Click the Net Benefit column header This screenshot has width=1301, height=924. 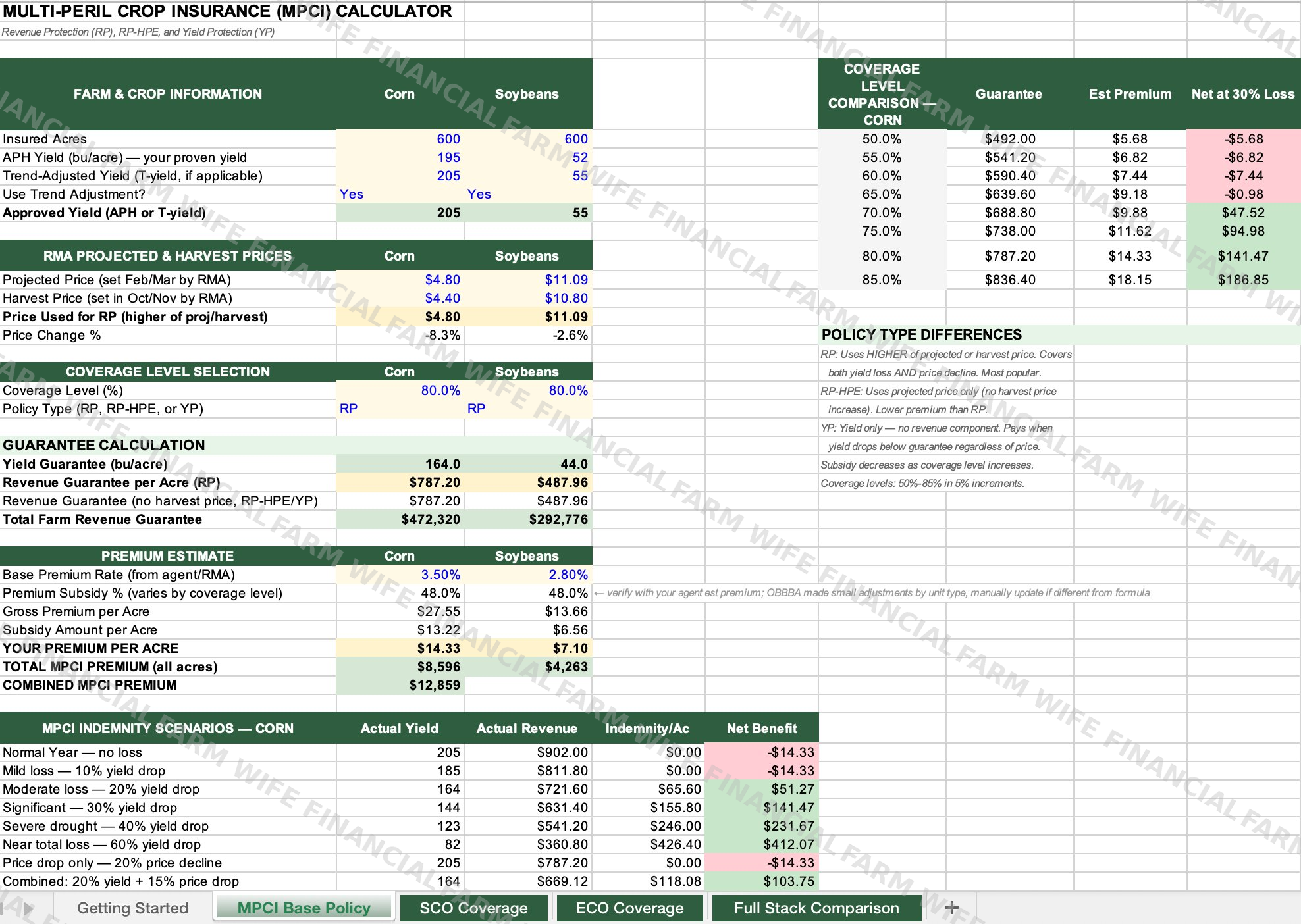(762, 729)
